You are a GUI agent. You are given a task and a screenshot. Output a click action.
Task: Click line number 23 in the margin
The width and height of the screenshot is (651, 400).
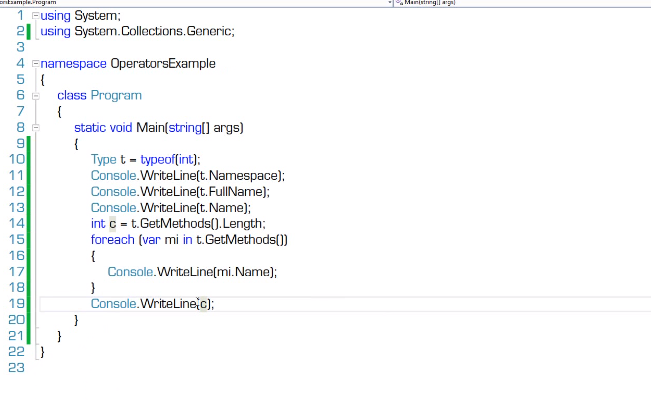[x=16, y=368]
